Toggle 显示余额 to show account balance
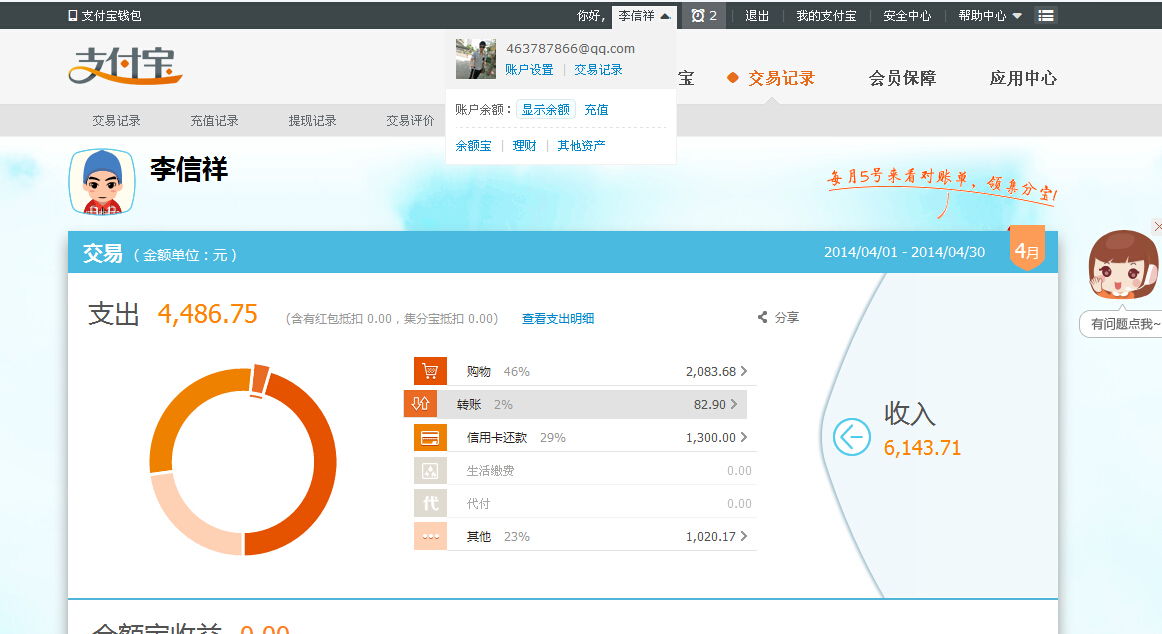This screenshot has height=634, width=1162. pyautogui.click(x=545, y=110)
